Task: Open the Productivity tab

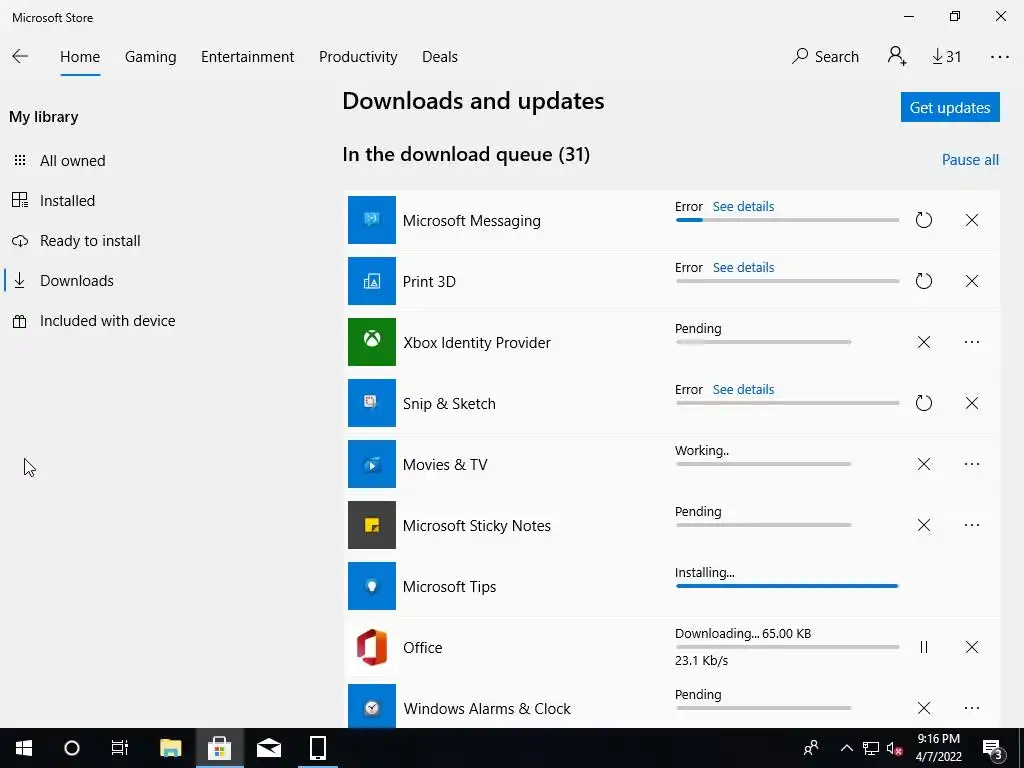Action: click(x=358, y=57)
